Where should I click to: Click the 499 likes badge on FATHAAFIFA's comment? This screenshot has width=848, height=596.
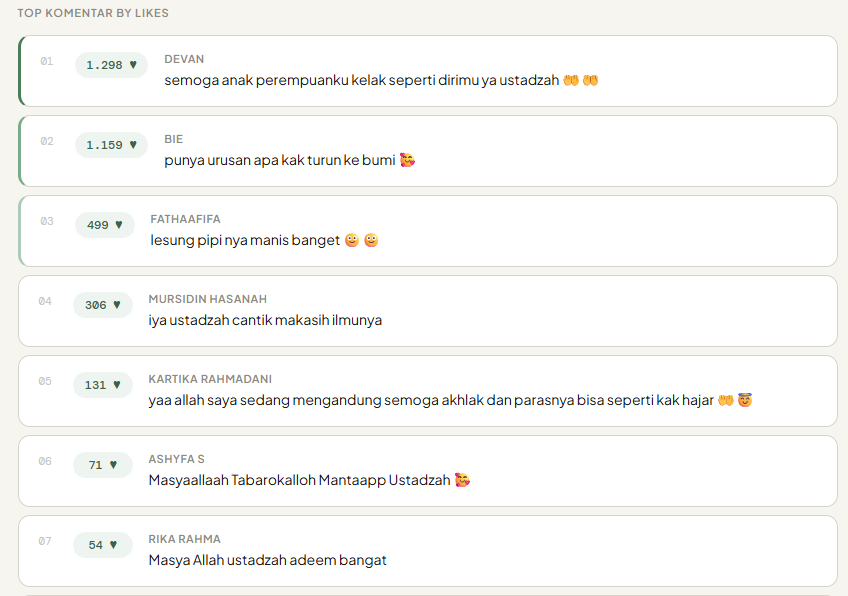click(x=105, y=225)
